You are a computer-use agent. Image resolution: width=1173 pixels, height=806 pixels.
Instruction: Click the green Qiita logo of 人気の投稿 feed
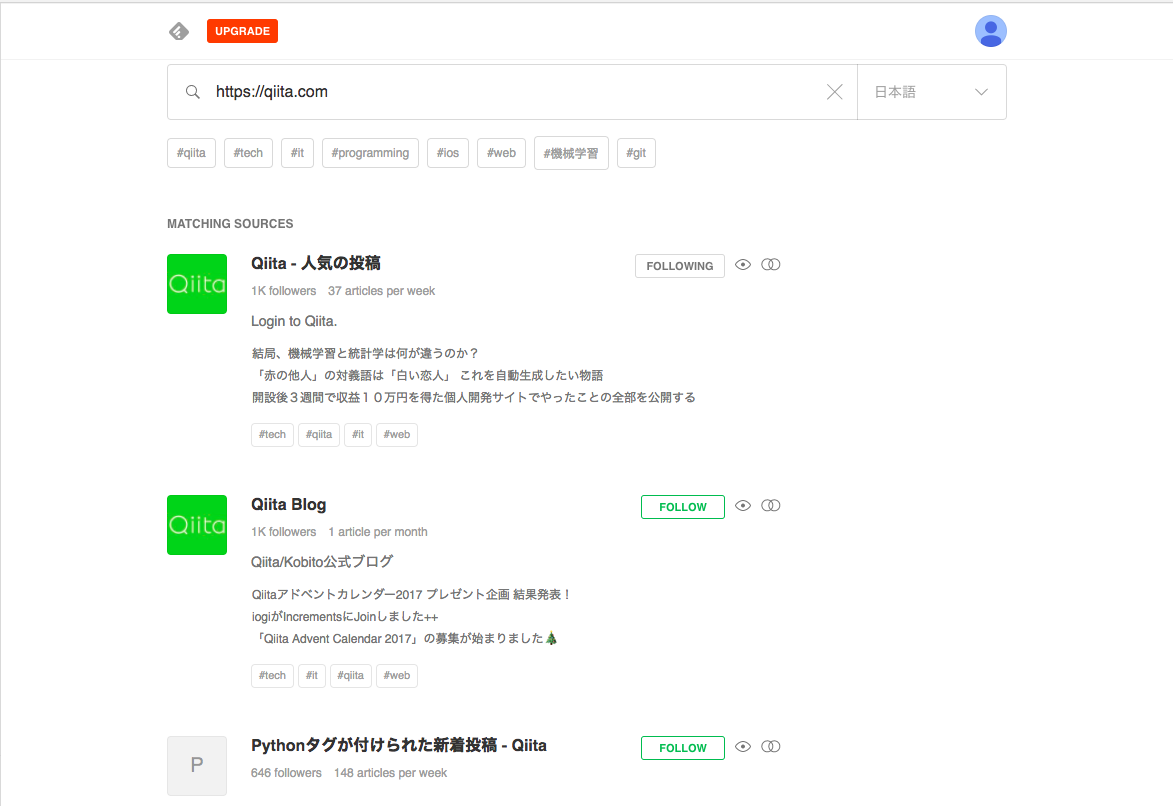pyautogui.click(x=197, y=283)
